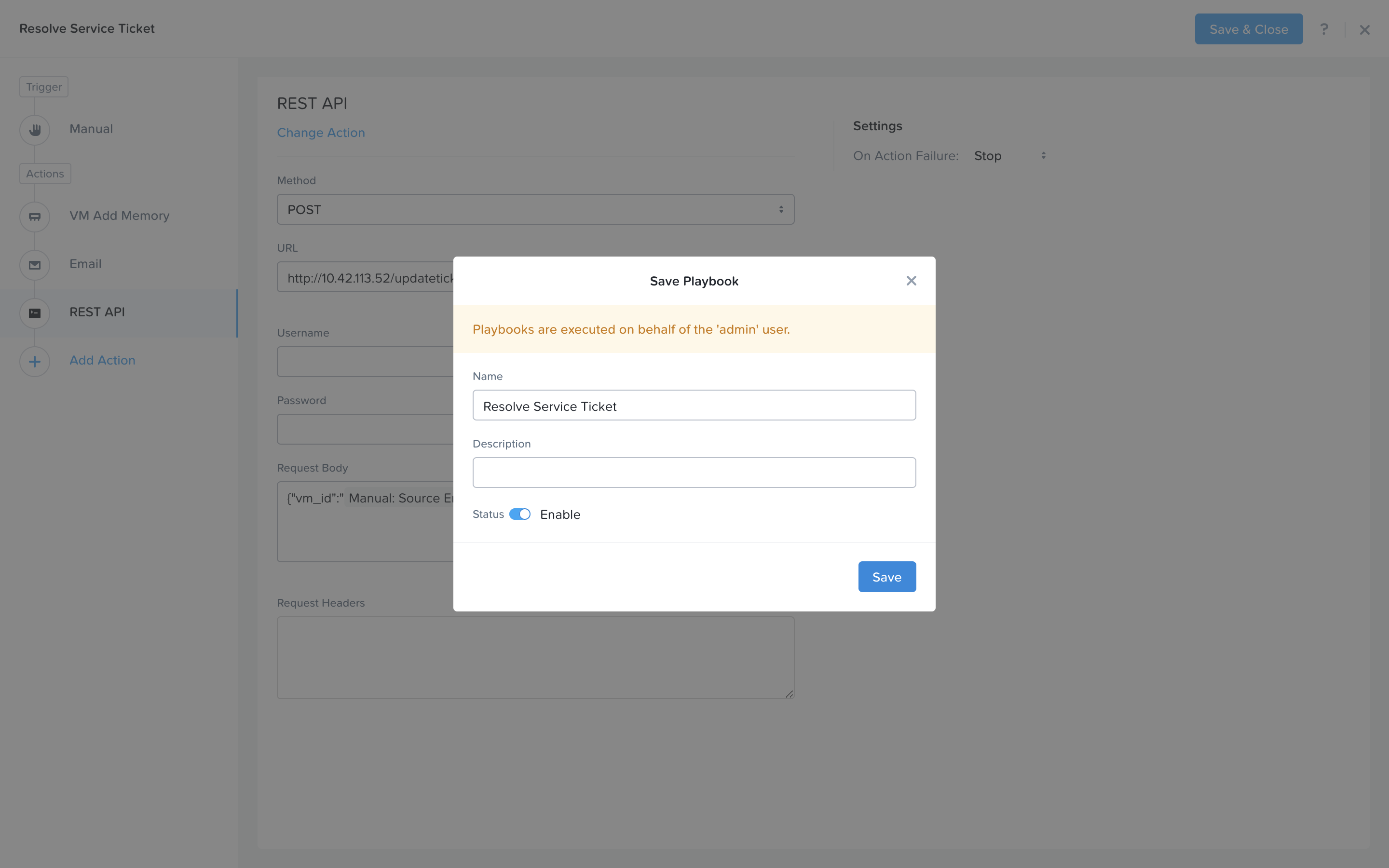
Task: Click the Add Action plus icon
Action: pos(34,361)
